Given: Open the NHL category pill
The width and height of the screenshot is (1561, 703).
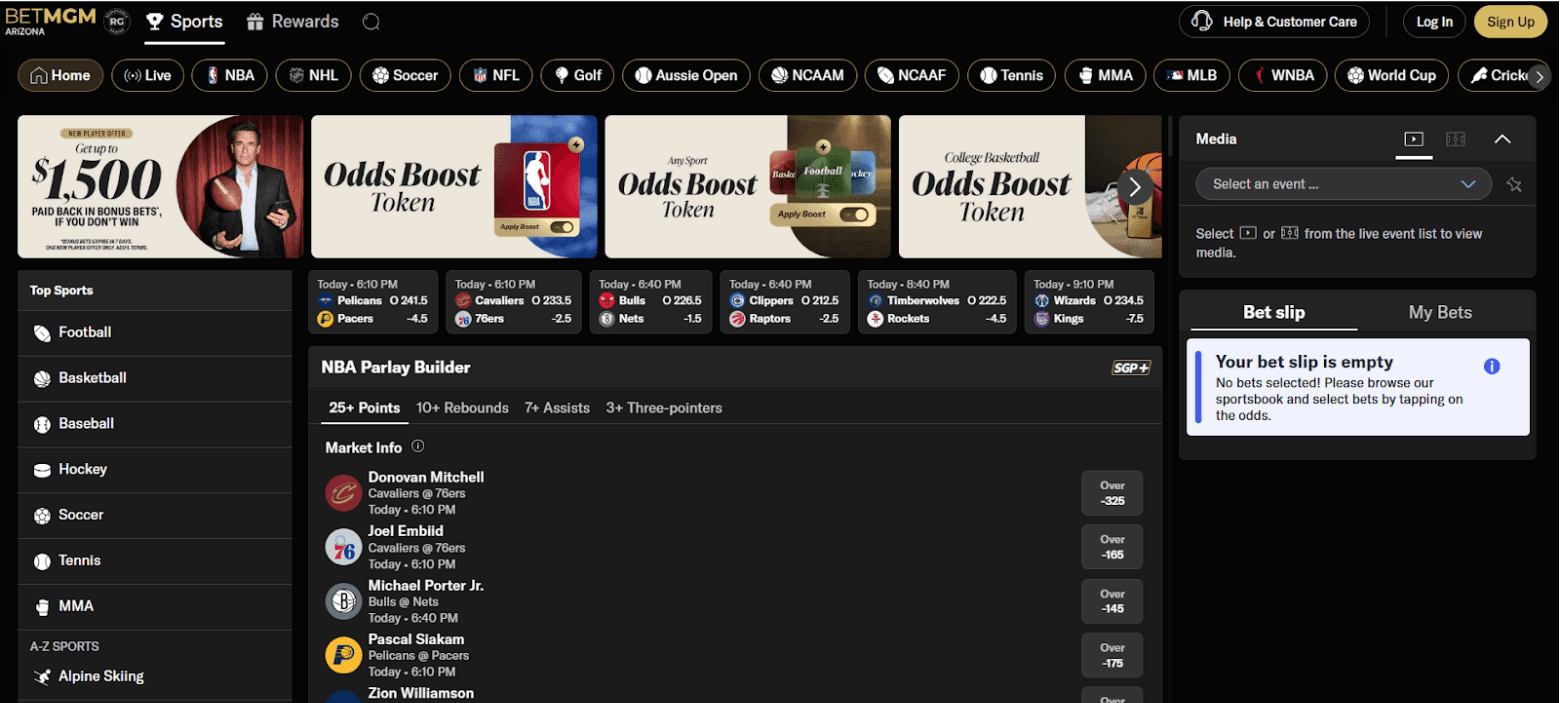Looking at the screenshot, I should point(314,76).
